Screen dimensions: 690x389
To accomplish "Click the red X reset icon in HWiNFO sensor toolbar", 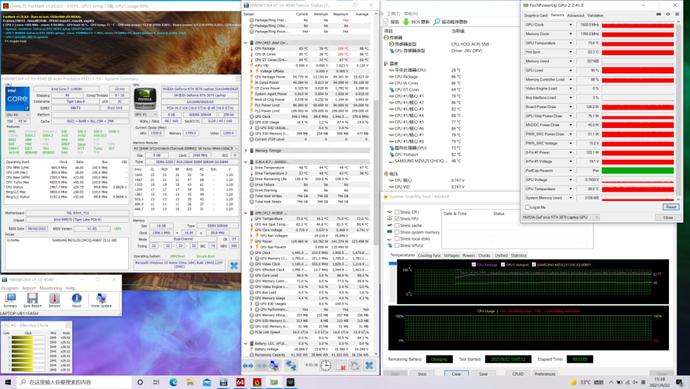I will [342, 365].
